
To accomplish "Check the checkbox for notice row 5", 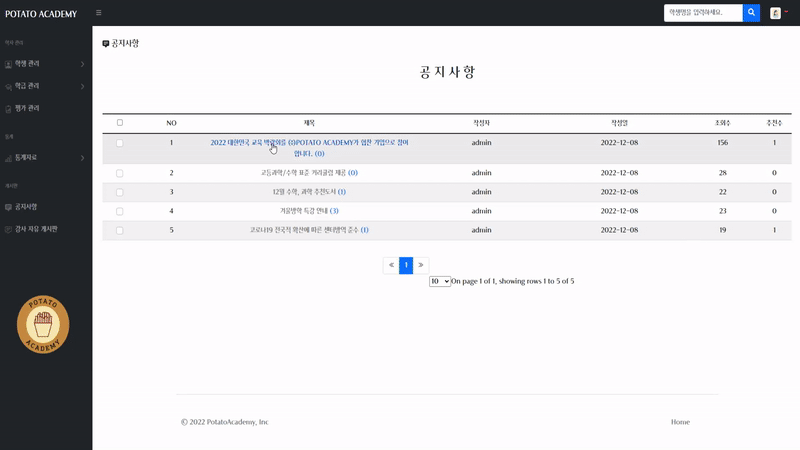I will click(x=119, y=231).
